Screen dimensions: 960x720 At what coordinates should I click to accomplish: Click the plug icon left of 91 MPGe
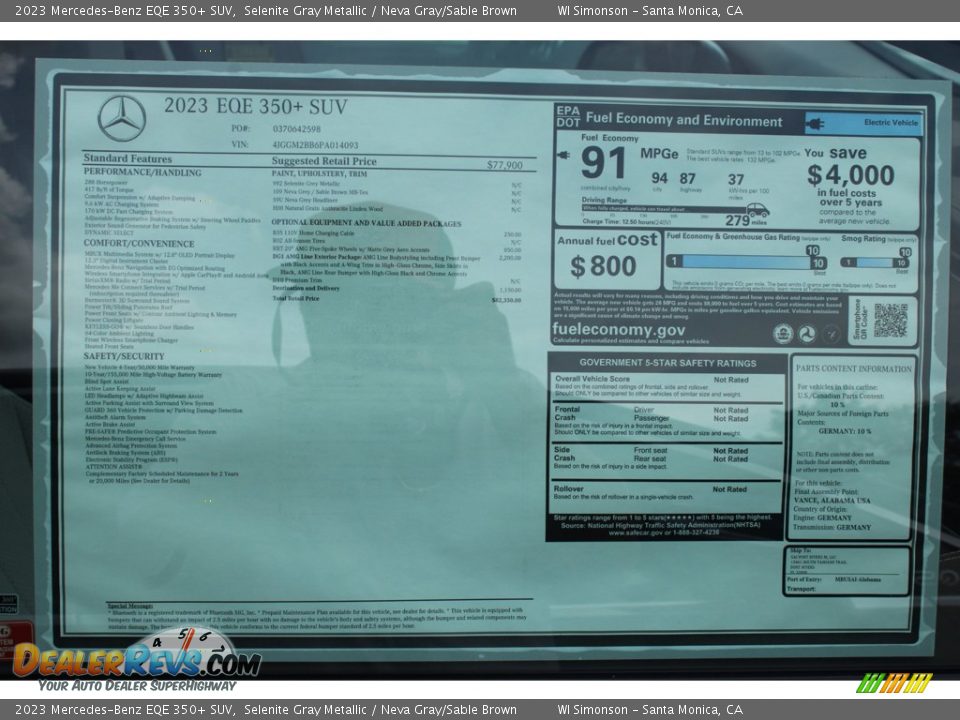564,155
